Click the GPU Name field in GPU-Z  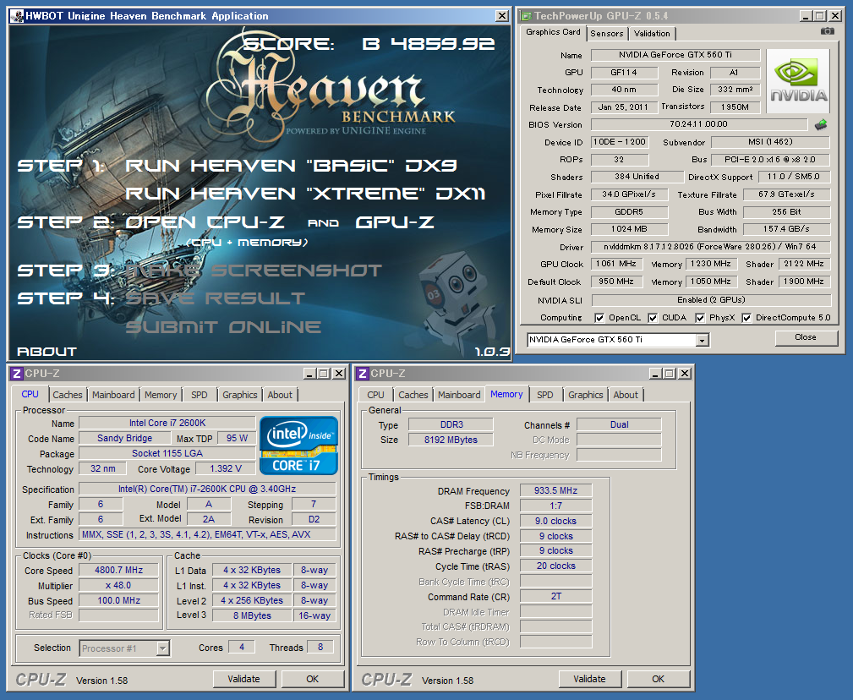click(675, 55)
